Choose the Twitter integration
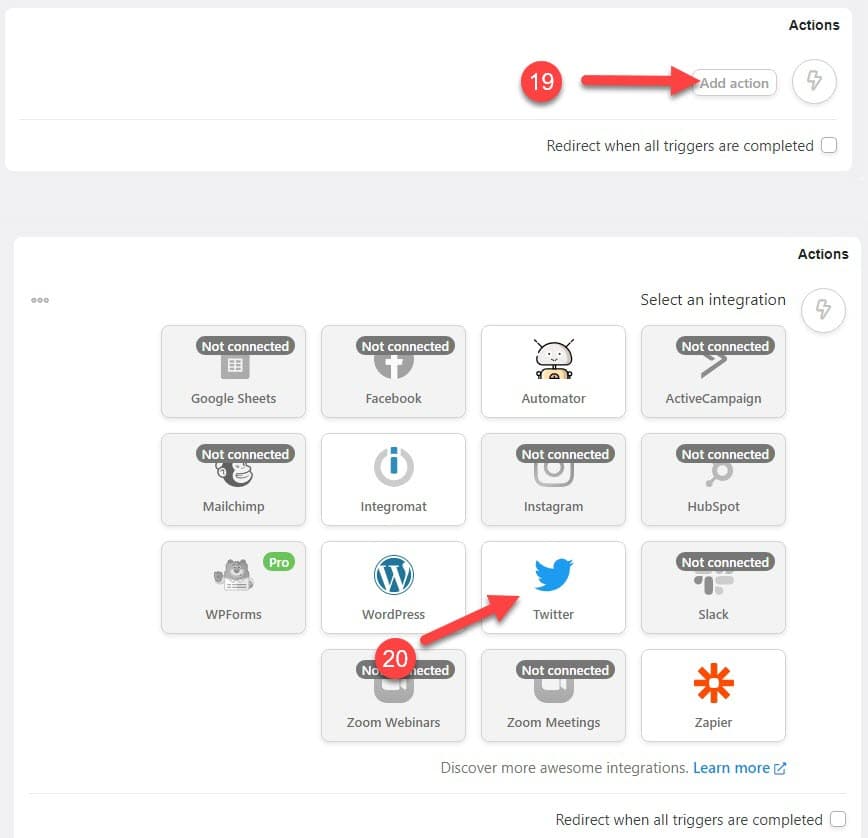The image size is (868, 838). tap(553, 587)
